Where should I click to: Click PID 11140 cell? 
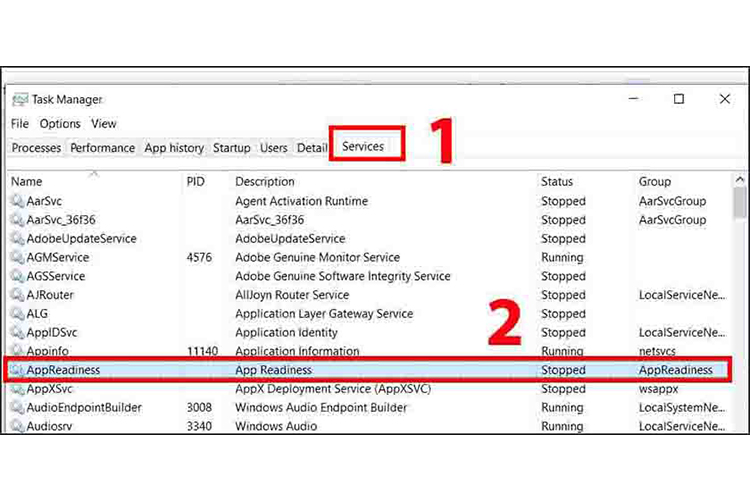[x=202, y=351]
